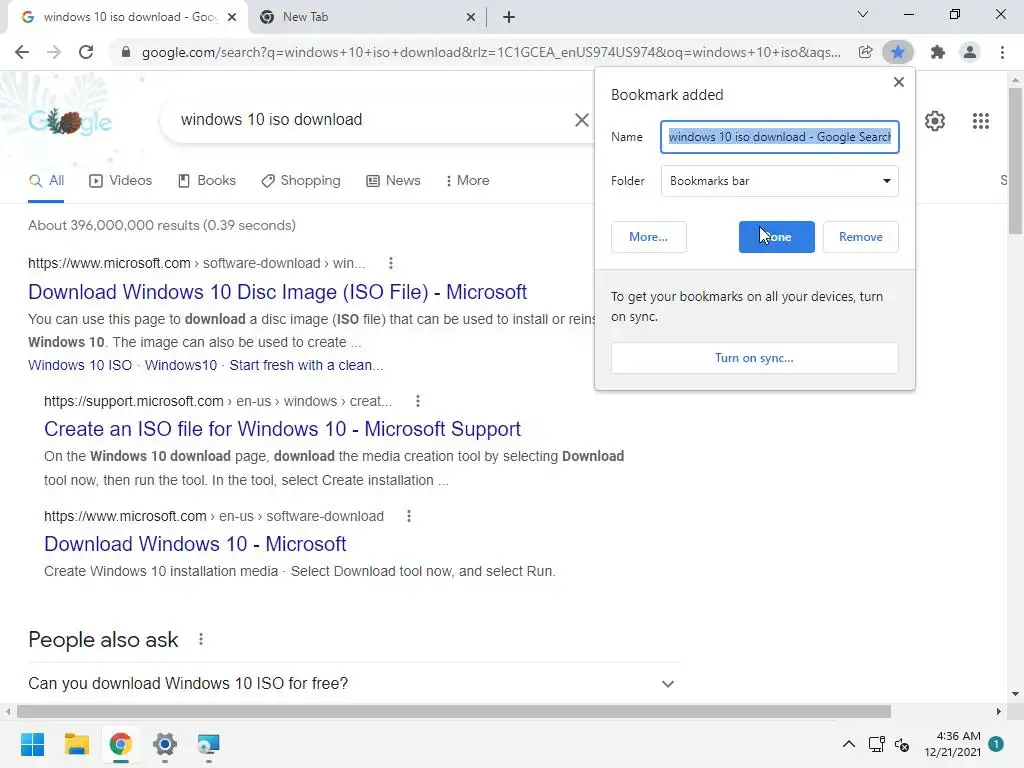The height and width of the screenshot is (768, 1024).
Task: Open File Explorer from taskbar
Action: (x=76, y=744)
